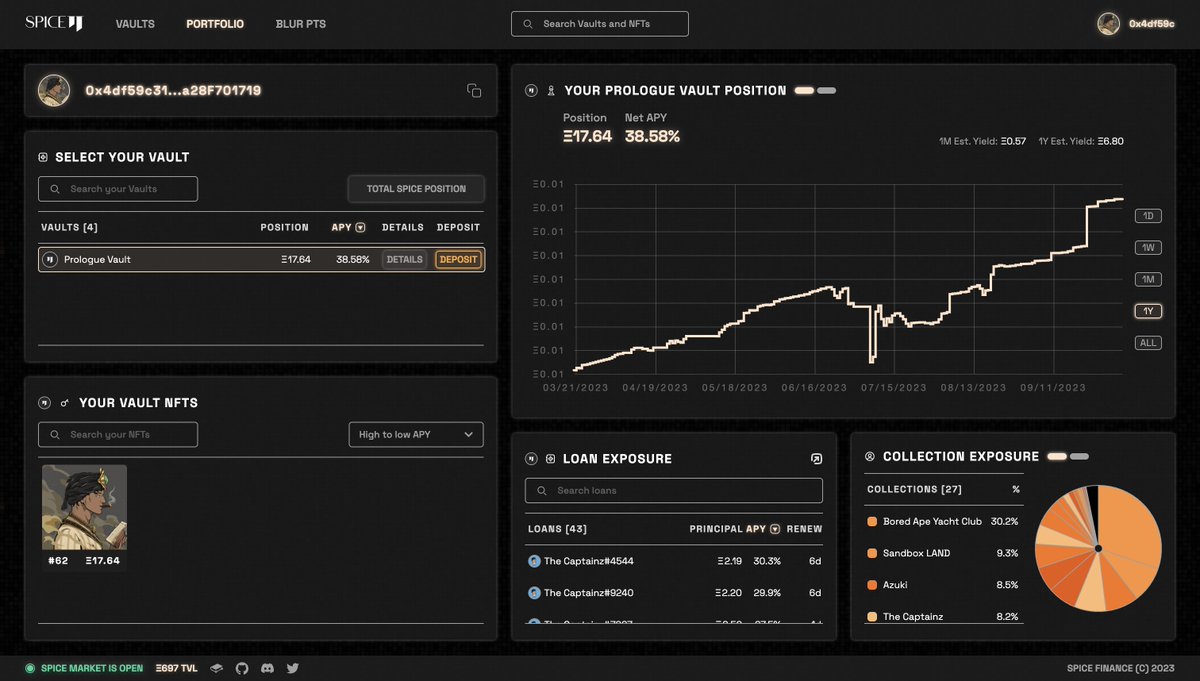The height and width of the screenshot is (681, 1200).
Task: Select the 1M chart range
Action: pyautogui.click(x=1148, y=280)
